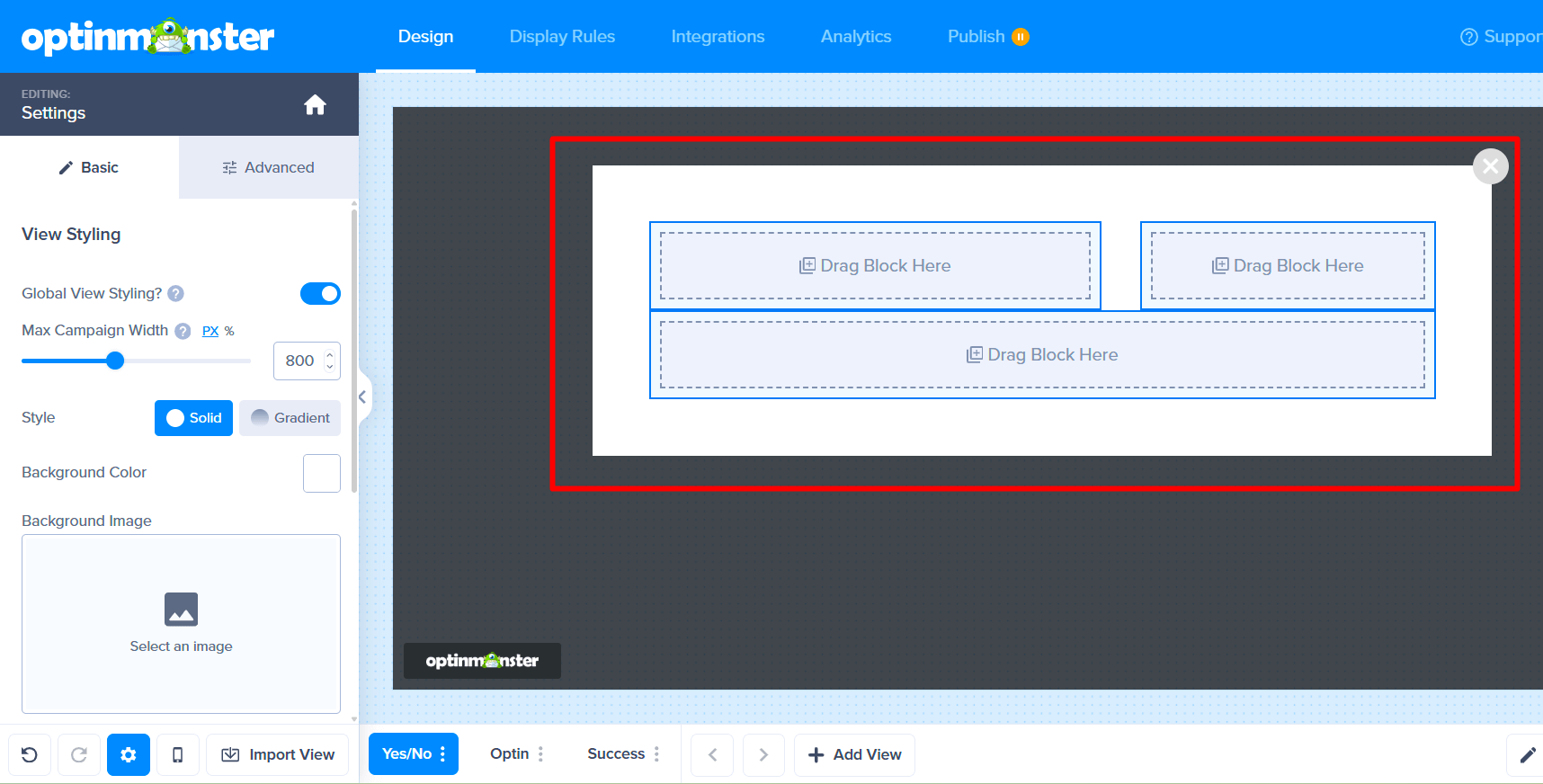The height and width of the screenshot is (784, 1543).
Task: Select the Success view
Action: (616, 754)
